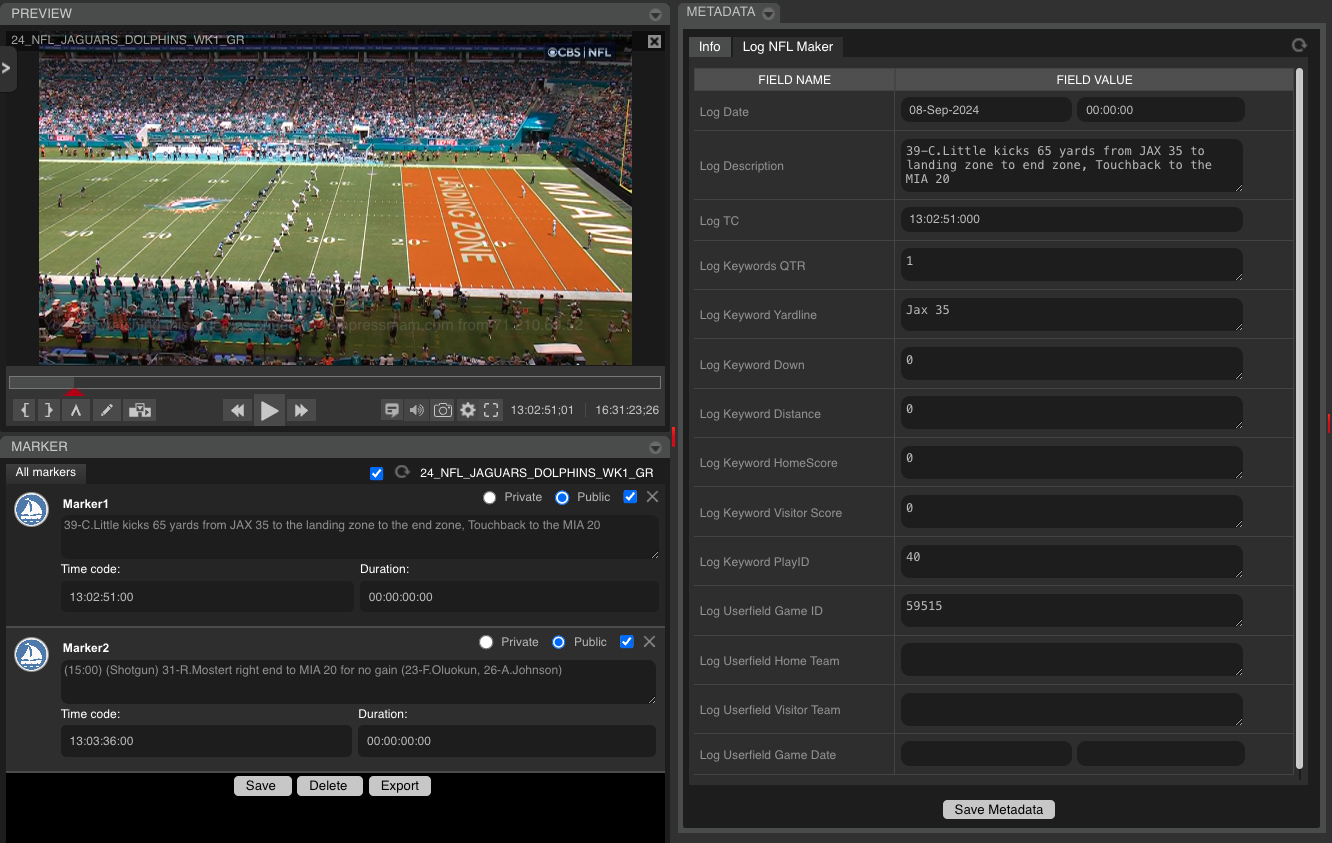This screenshot has height=843, width=1332.
Task: Take a snapshot with camera icon
Action: pyautogui.click(x=443, y=410)
